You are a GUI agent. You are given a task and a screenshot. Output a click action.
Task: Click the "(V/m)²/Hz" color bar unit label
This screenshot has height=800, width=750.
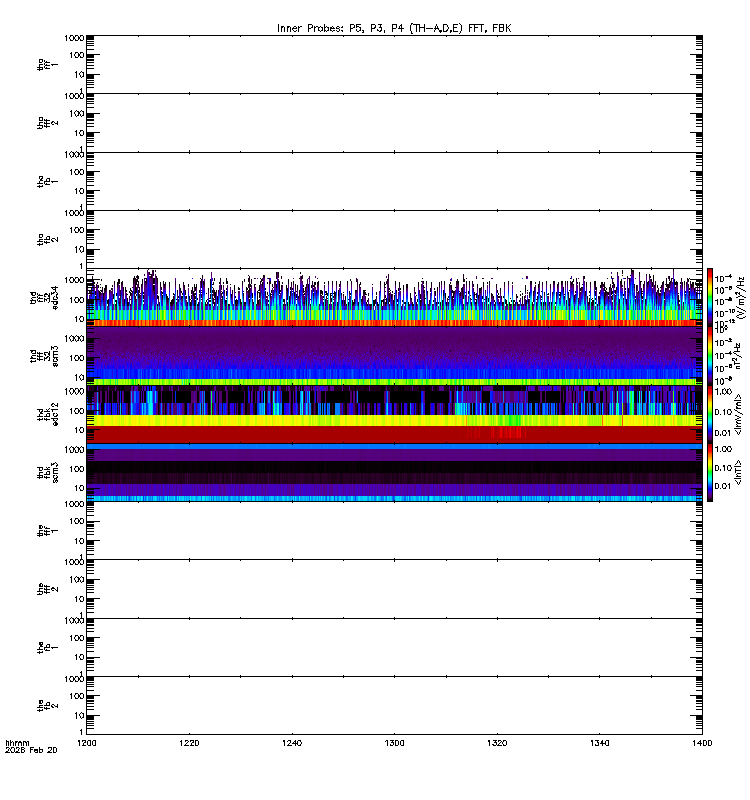[x=741, y=298]
